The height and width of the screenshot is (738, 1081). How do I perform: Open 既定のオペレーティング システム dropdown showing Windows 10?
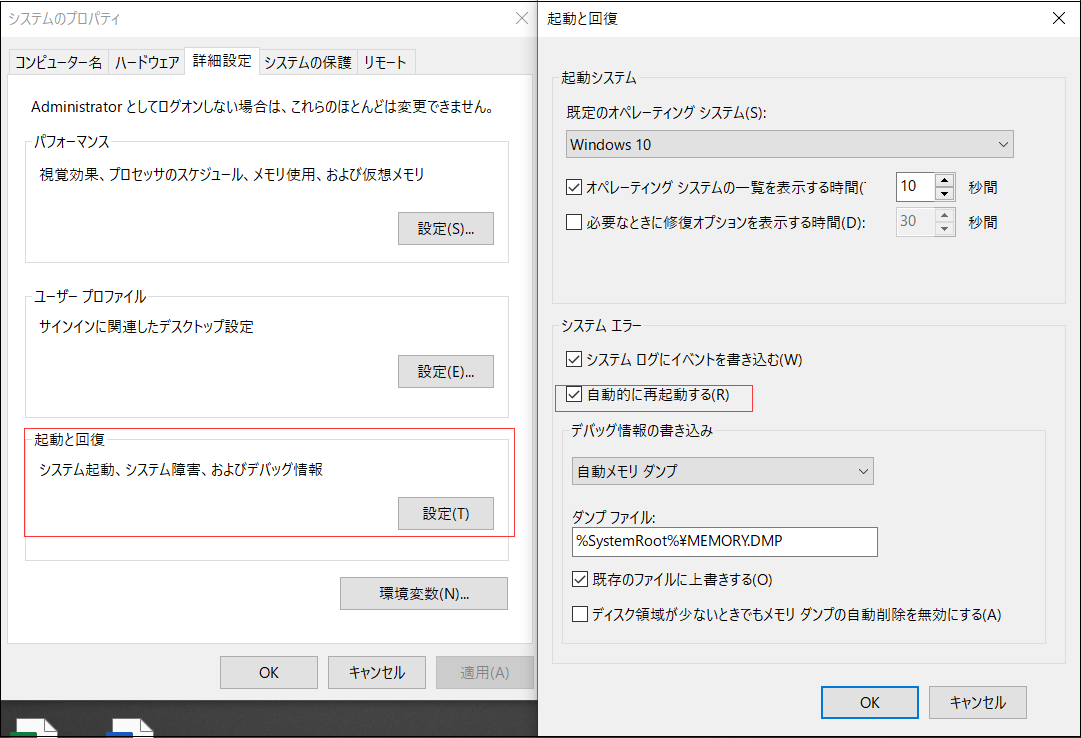pos(789,144)
